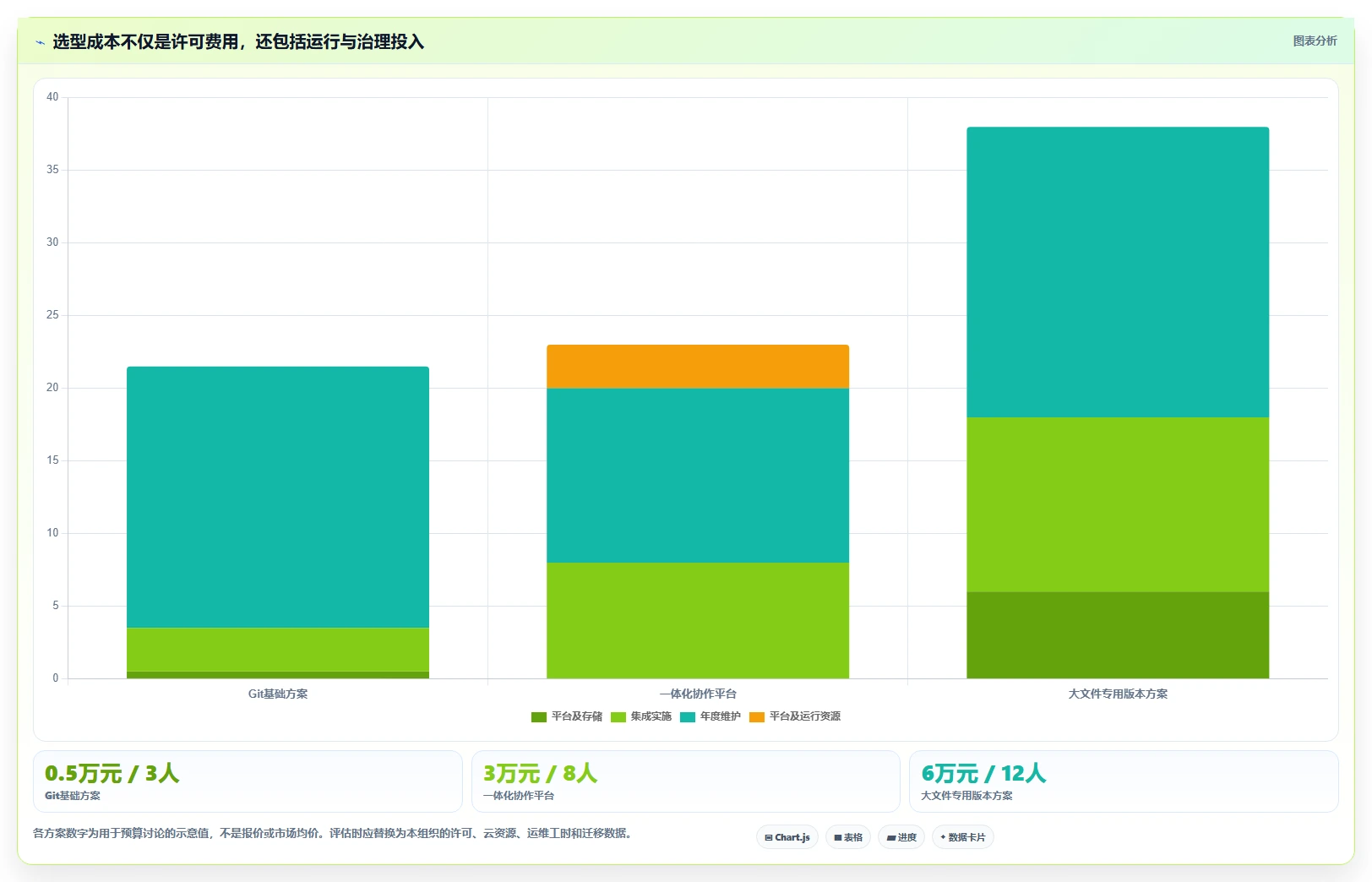Click the light green 集成实施 segment of Git基础方案 bar
The image size is (1372, 882).
278,650
